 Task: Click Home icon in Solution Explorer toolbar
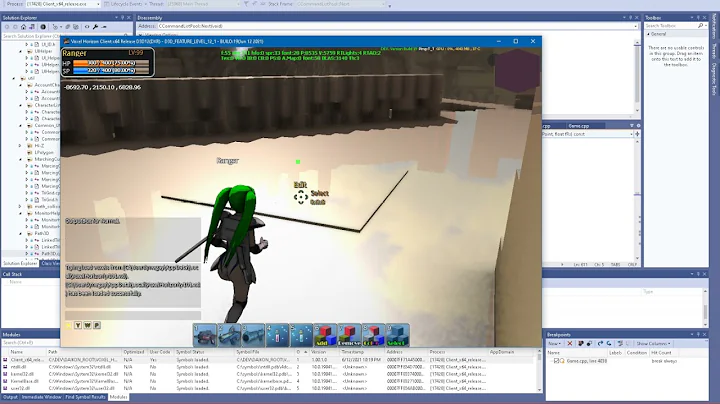click(23, 27)
